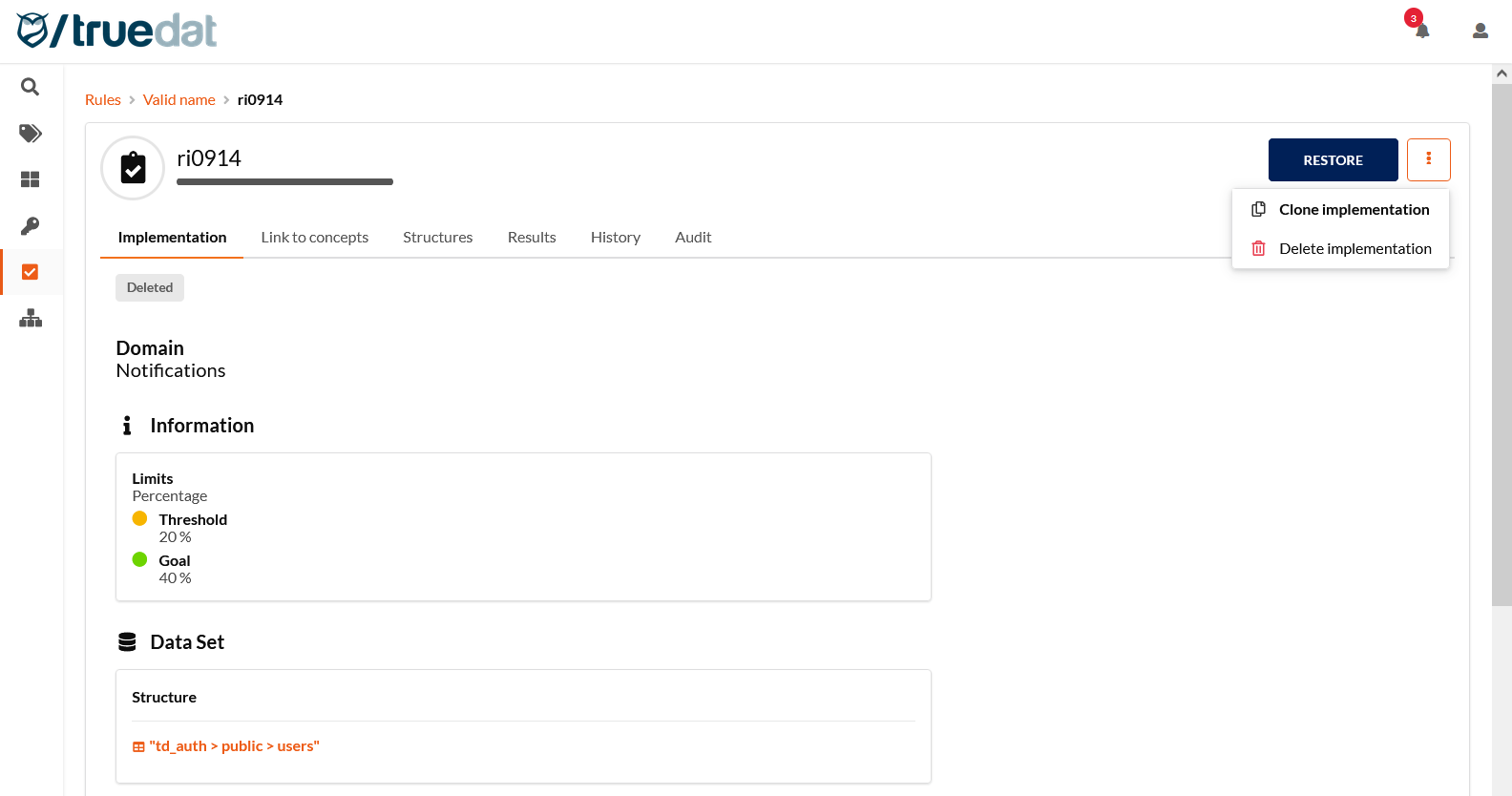Choose Delete implementation from the menu
This screenshot has height=796, width=1512.
[x=1354, y=249]
